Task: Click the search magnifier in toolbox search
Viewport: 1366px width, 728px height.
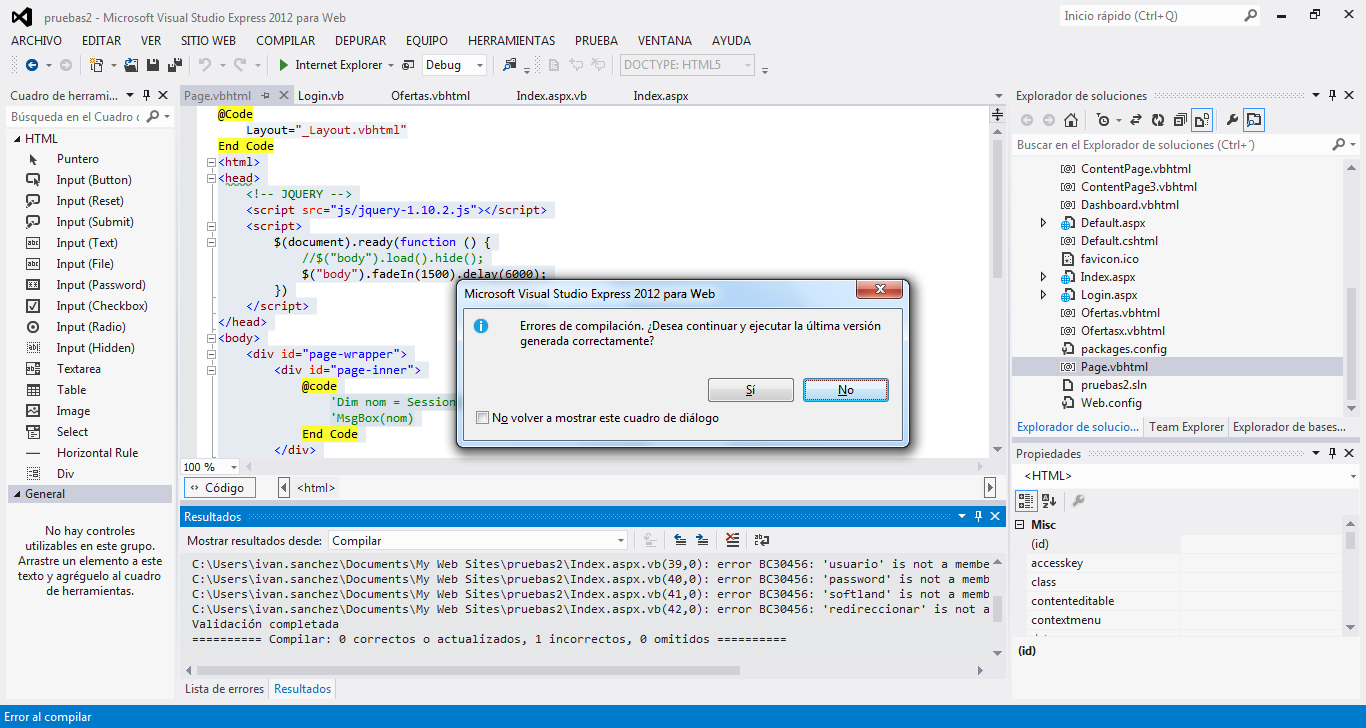Action: (x=154, y=117)
